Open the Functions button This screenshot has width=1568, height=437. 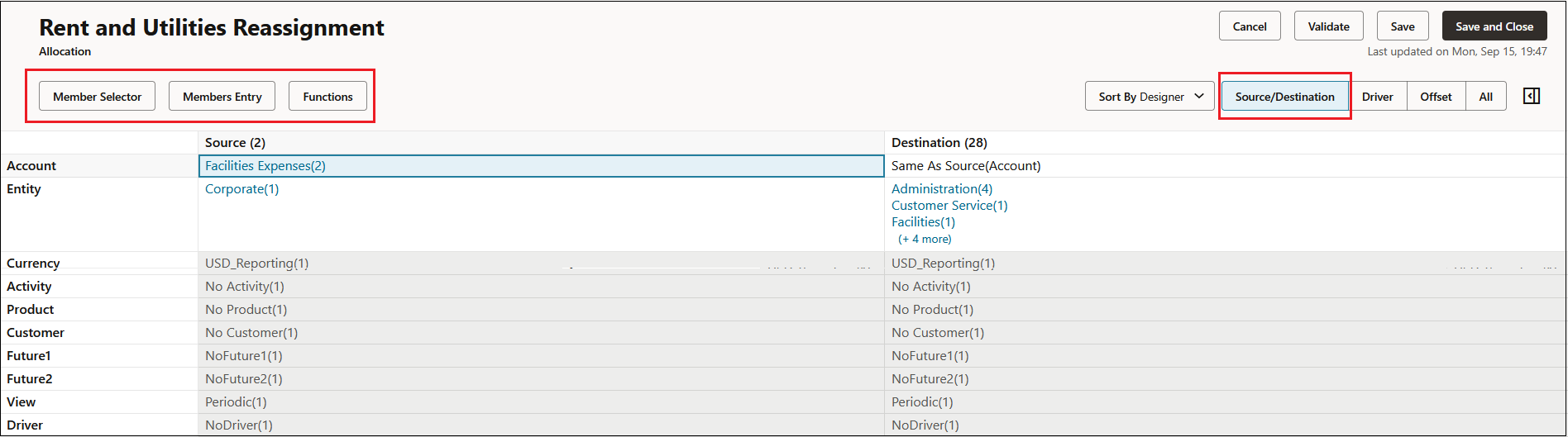[x=327, y=97]
